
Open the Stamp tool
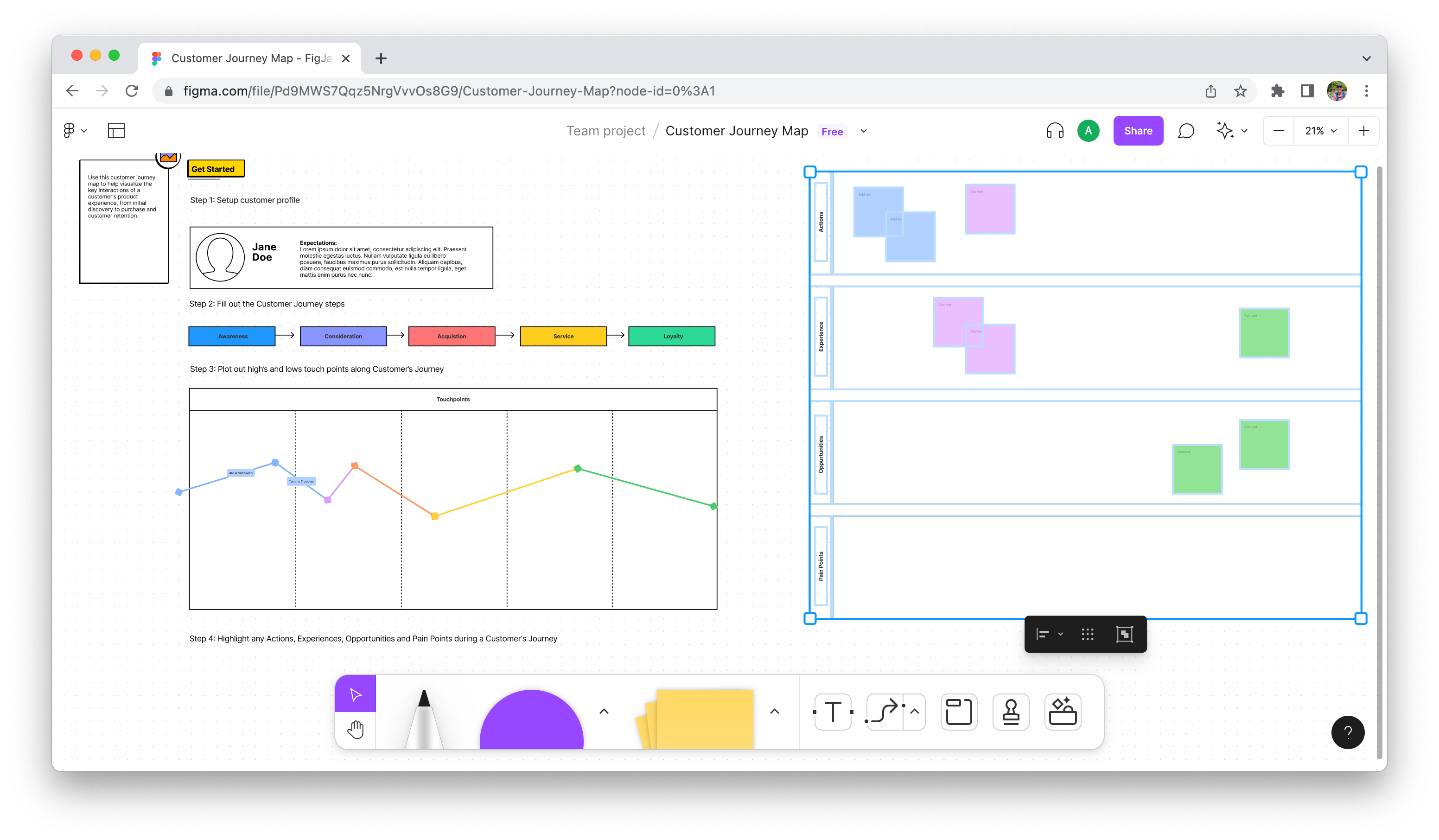coord(1011,712)
